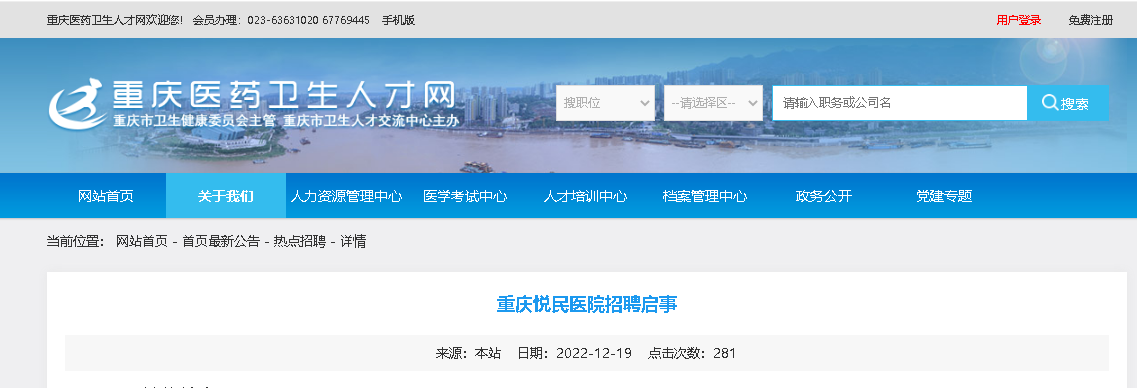Focus the job or company search field
Image resolution: width=1137 pixels, height=388 pixels.
tap(899, 103)
